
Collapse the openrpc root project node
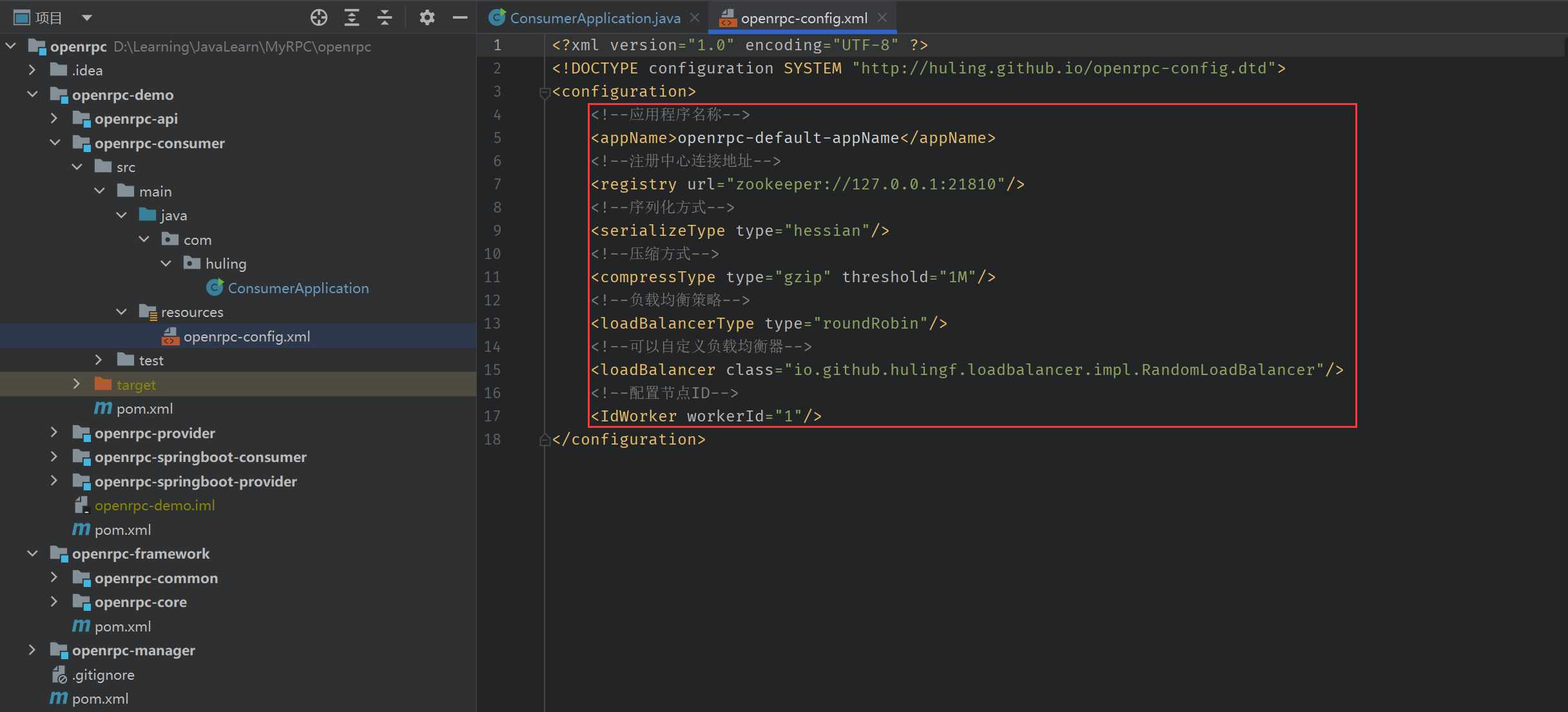(11, 46)
